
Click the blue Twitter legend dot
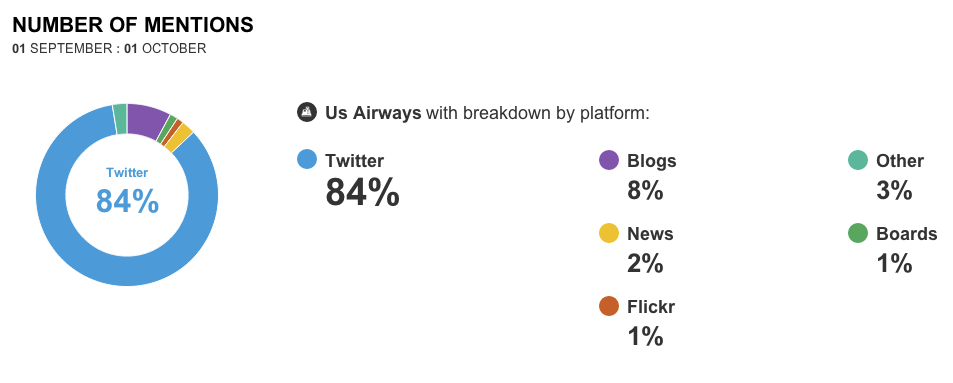tap(307, 160)
